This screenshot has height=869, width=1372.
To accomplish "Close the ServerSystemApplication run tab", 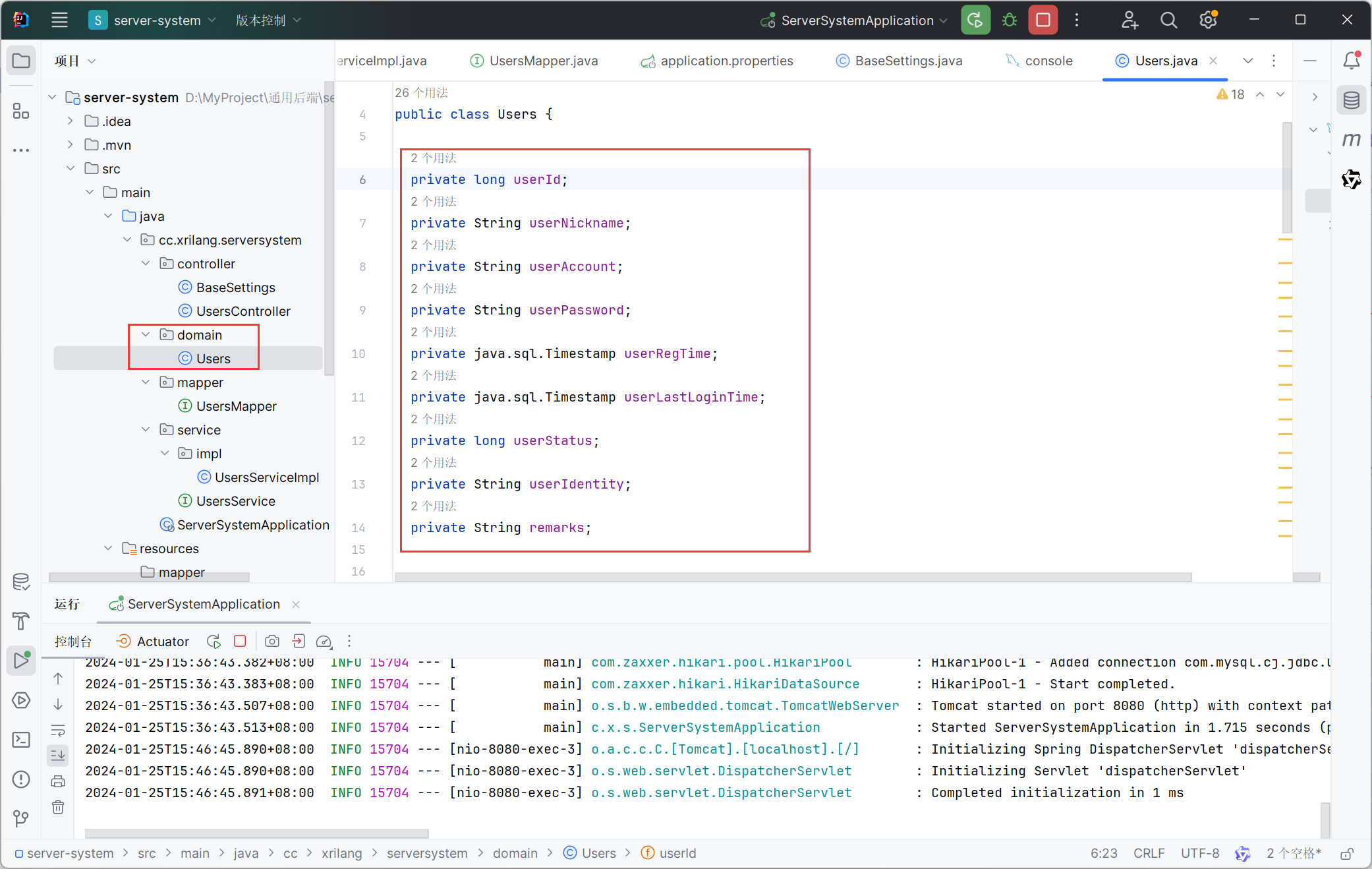I will pyautogui.click(x=296, y=605).
